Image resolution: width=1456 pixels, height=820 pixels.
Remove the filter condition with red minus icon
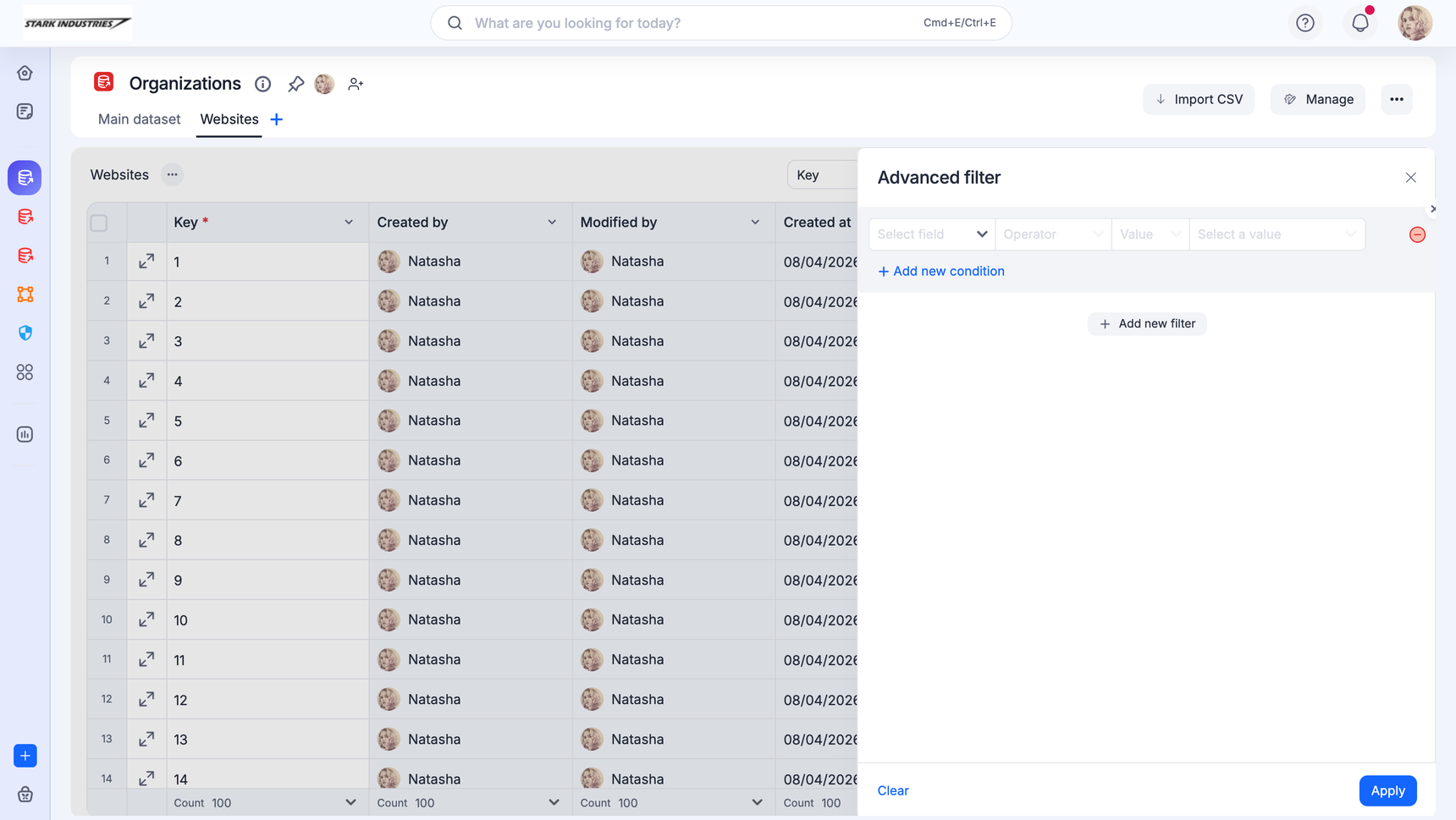[x=1417, y=234]
